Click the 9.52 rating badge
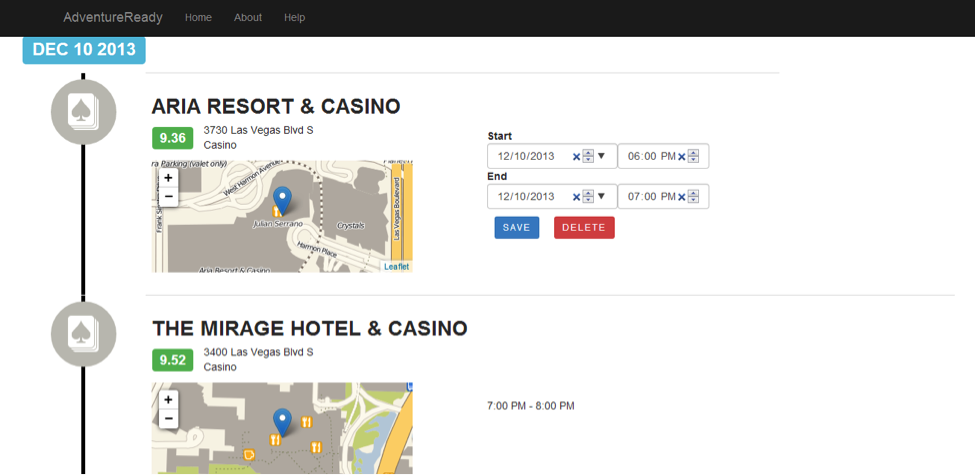Screen dimensions: 975x475 point(172,360)
